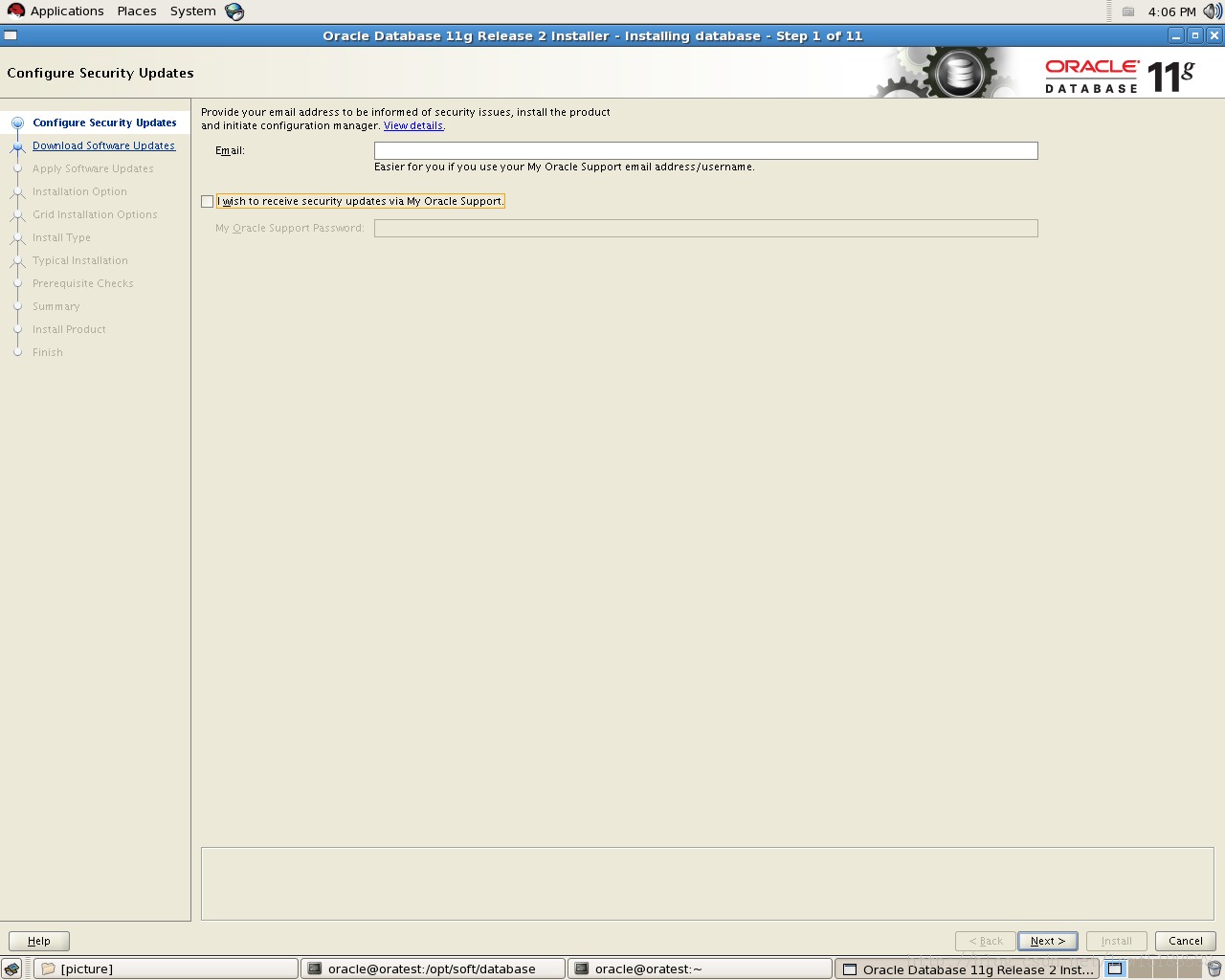Screen dimensions: 1225x980
Task: Click the Email input field
Action: (705, 150)
